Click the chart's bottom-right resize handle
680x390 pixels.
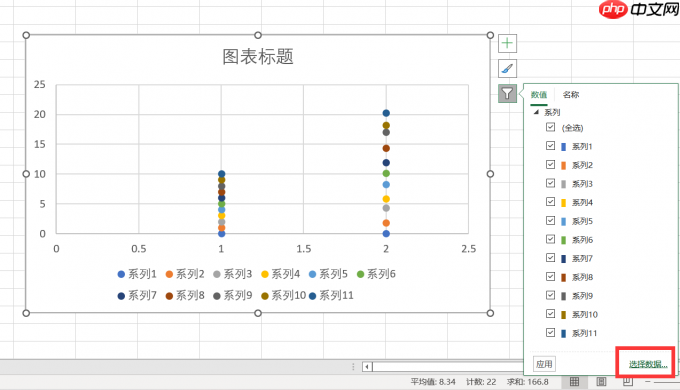pyautogui.click(x=490, y=313)
